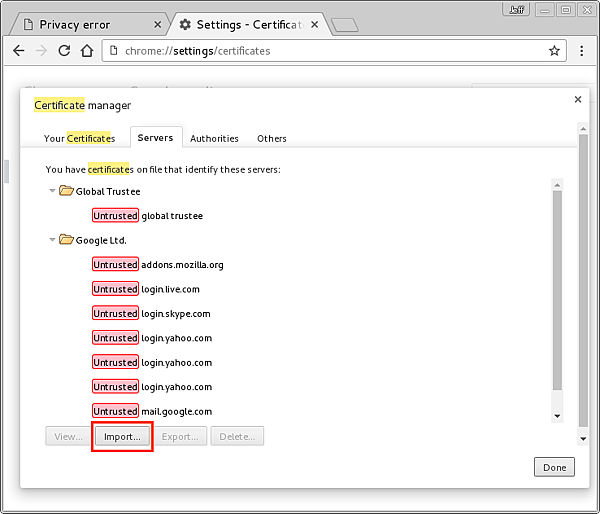The width and height of the screenshot is (600, 514).
Task: Click the Delete... button
Action: [237, 436]
